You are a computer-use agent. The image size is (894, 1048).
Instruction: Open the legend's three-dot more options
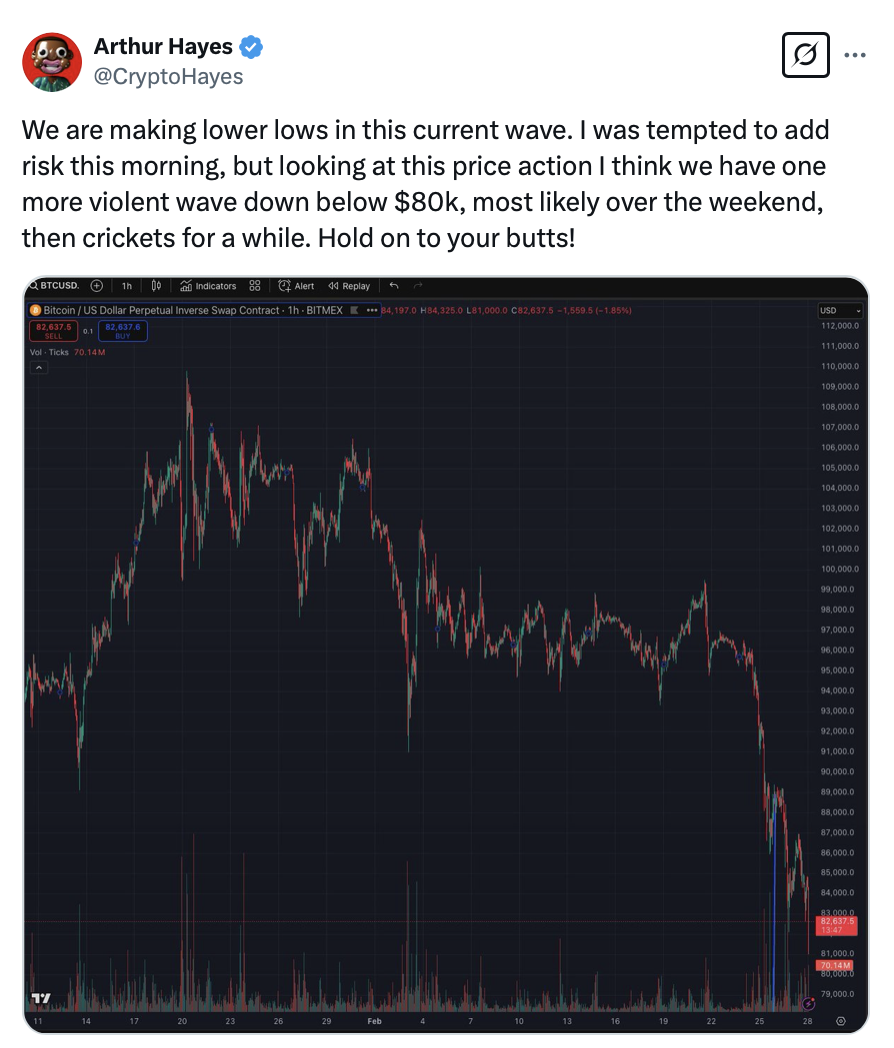(373, 310)
